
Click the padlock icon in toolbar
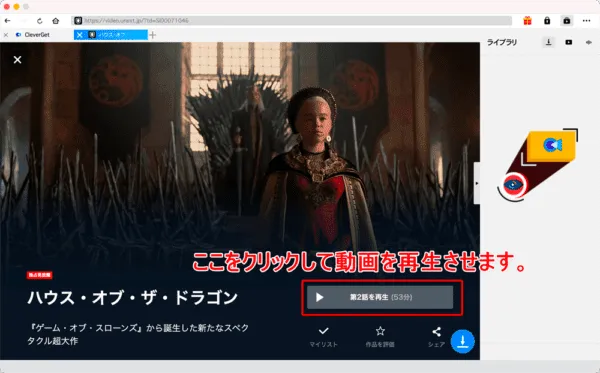[547, 21]
